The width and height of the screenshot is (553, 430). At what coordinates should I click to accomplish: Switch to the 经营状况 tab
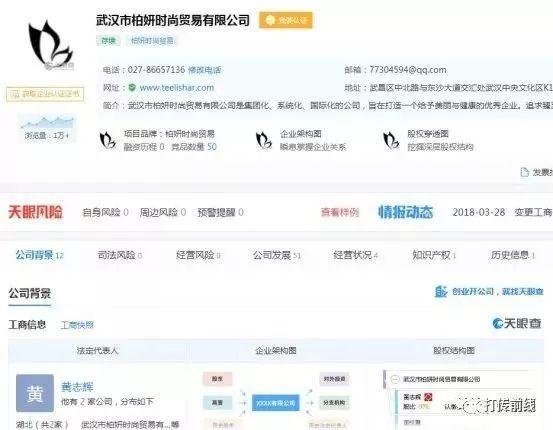[x=356, y=255]
